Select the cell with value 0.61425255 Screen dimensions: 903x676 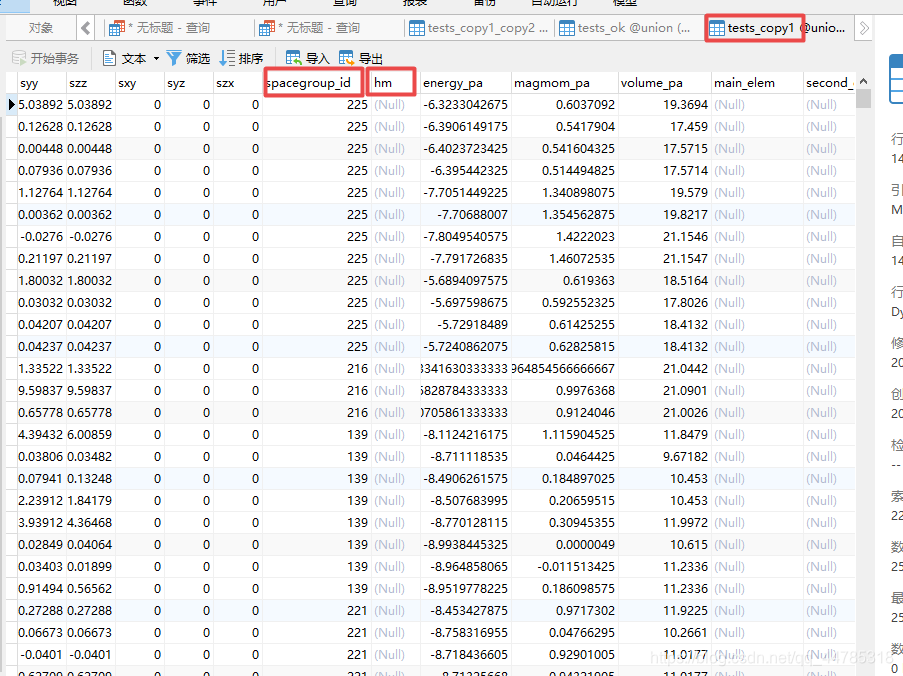564,325
